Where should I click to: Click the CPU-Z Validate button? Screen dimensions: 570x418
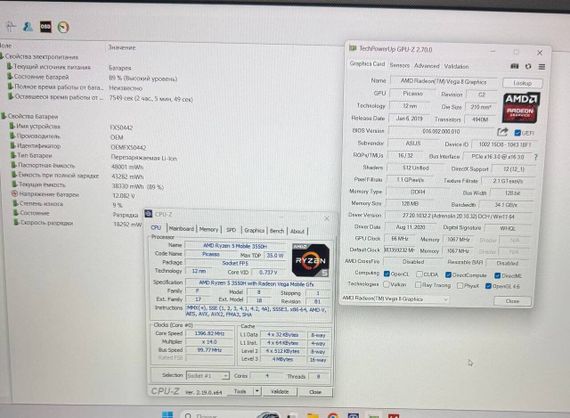point(280,391)
